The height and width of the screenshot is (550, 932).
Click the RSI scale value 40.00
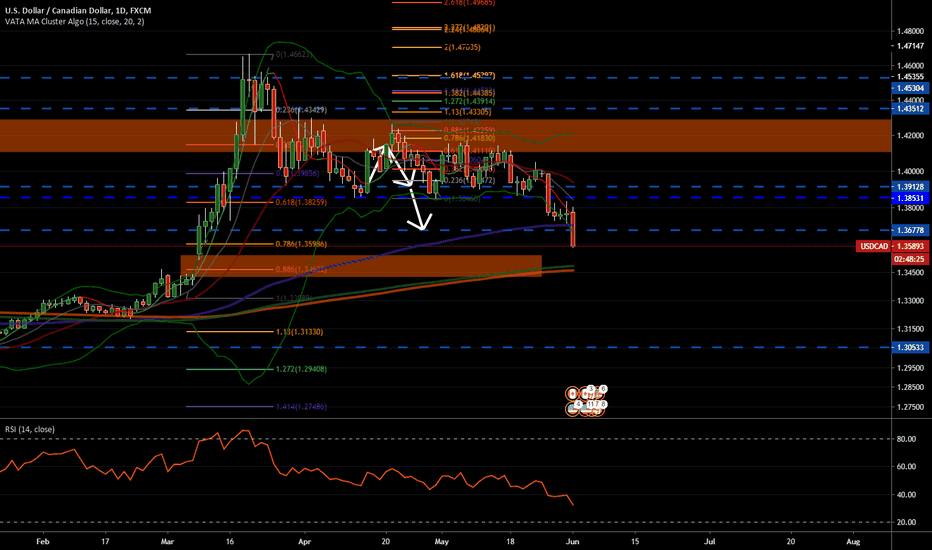pyautogui.click(x=906, y=495)
